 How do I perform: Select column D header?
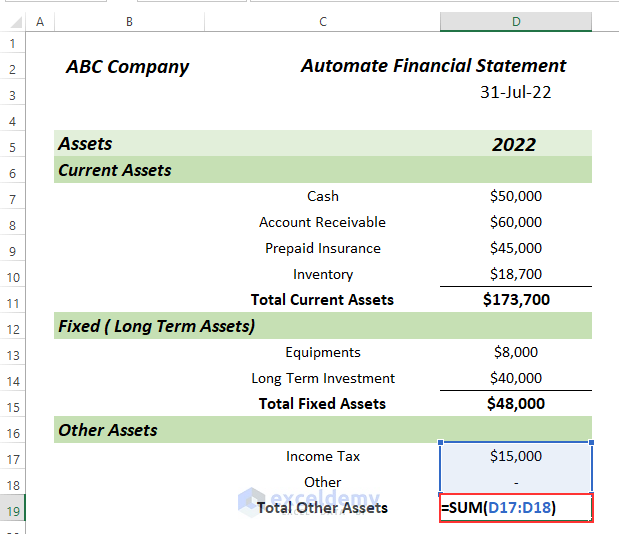pyautogui.click(x=515, y=21)
